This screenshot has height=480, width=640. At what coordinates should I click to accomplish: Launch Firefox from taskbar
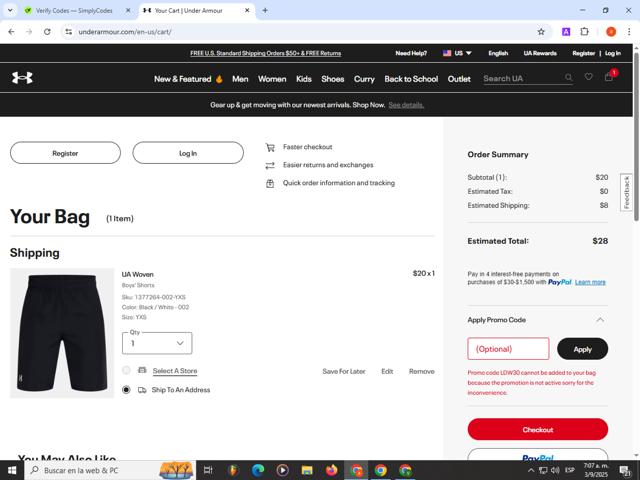coord(332,470)
